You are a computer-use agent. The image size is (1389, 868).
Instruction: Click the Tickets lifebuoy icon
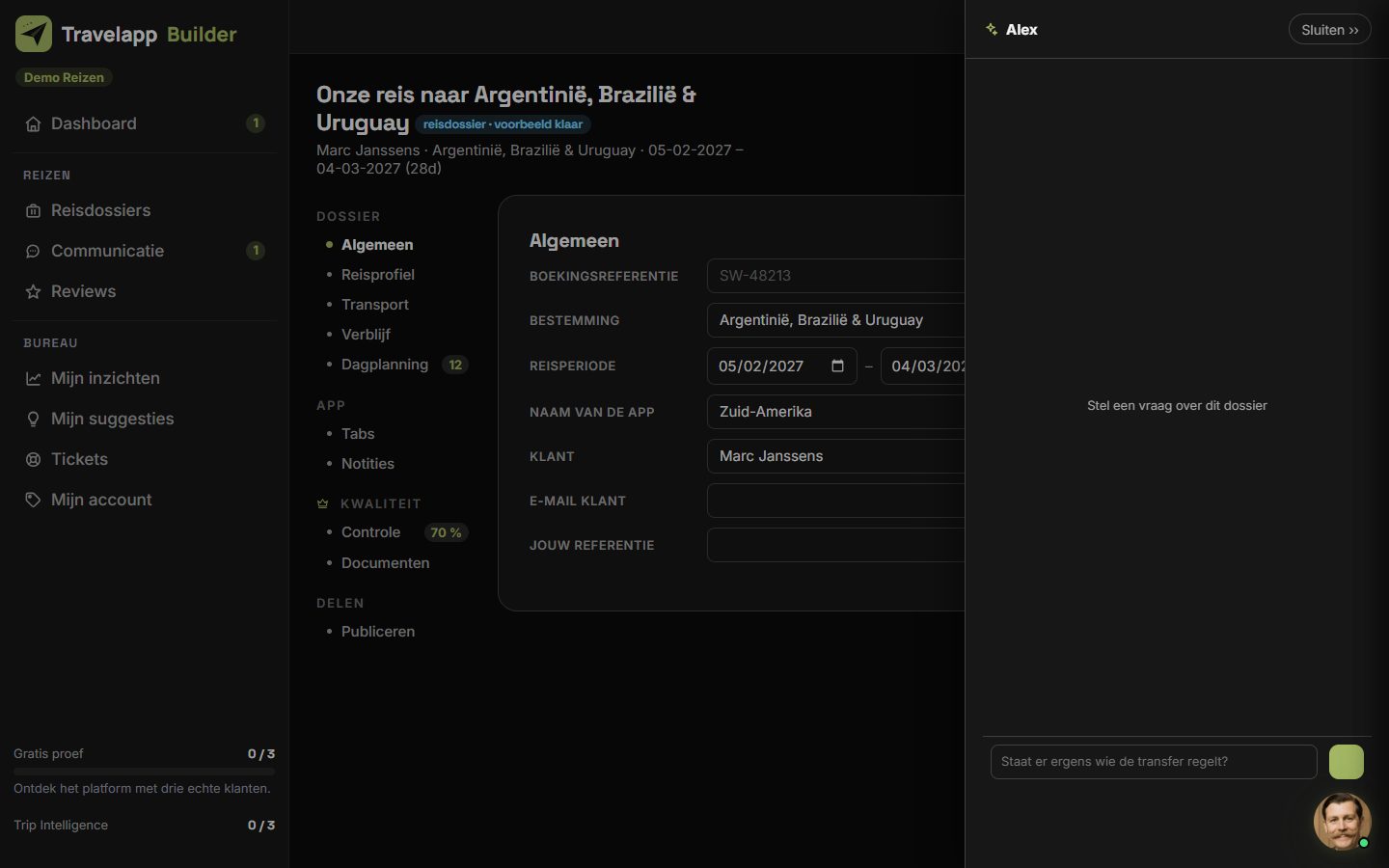click(x=33, y=459)
